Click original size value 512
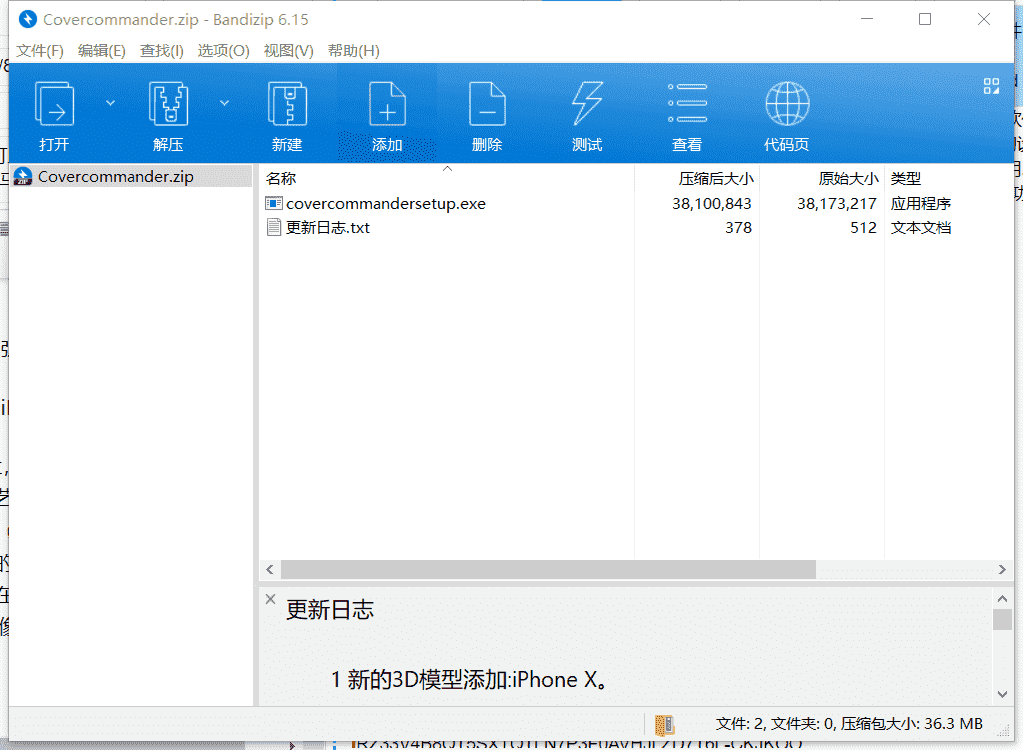The height and width of the screenshot is (750, 1023). pyautogui.click(x=863, y=228)
